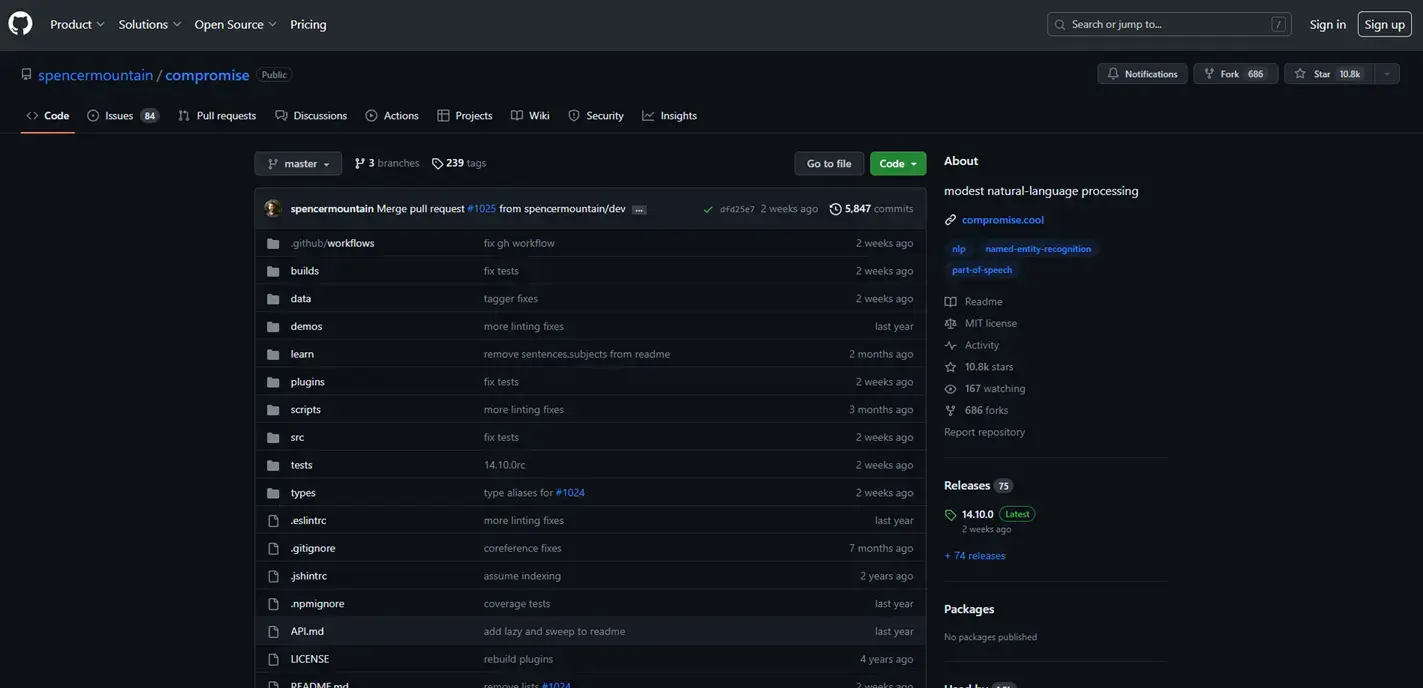
Task: Select the Code tab
Action: click(x=48, y=116)
